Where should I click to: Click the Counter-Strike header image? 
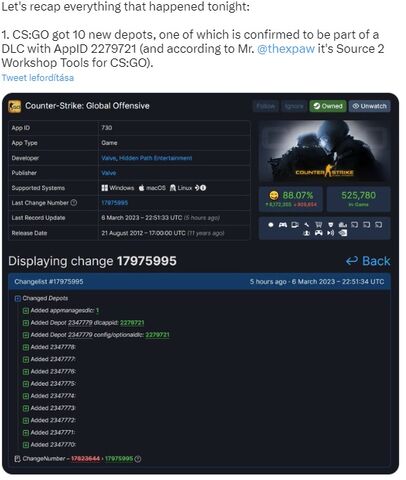point(325,152)
